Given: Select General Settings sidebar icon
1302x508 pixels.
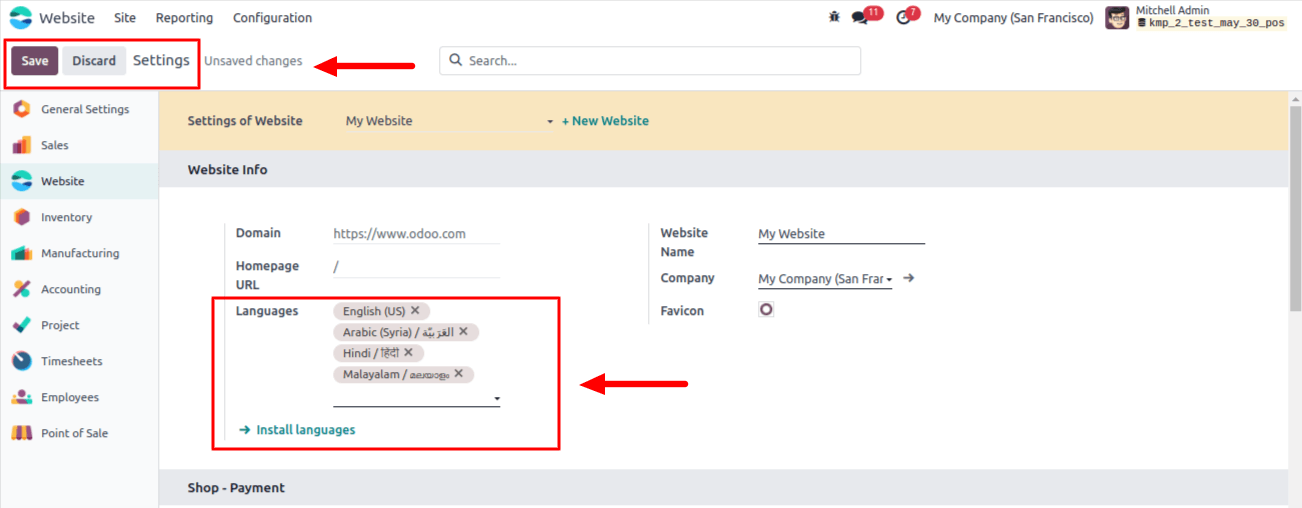Looking at the screenshot, I should click(22, 109).
